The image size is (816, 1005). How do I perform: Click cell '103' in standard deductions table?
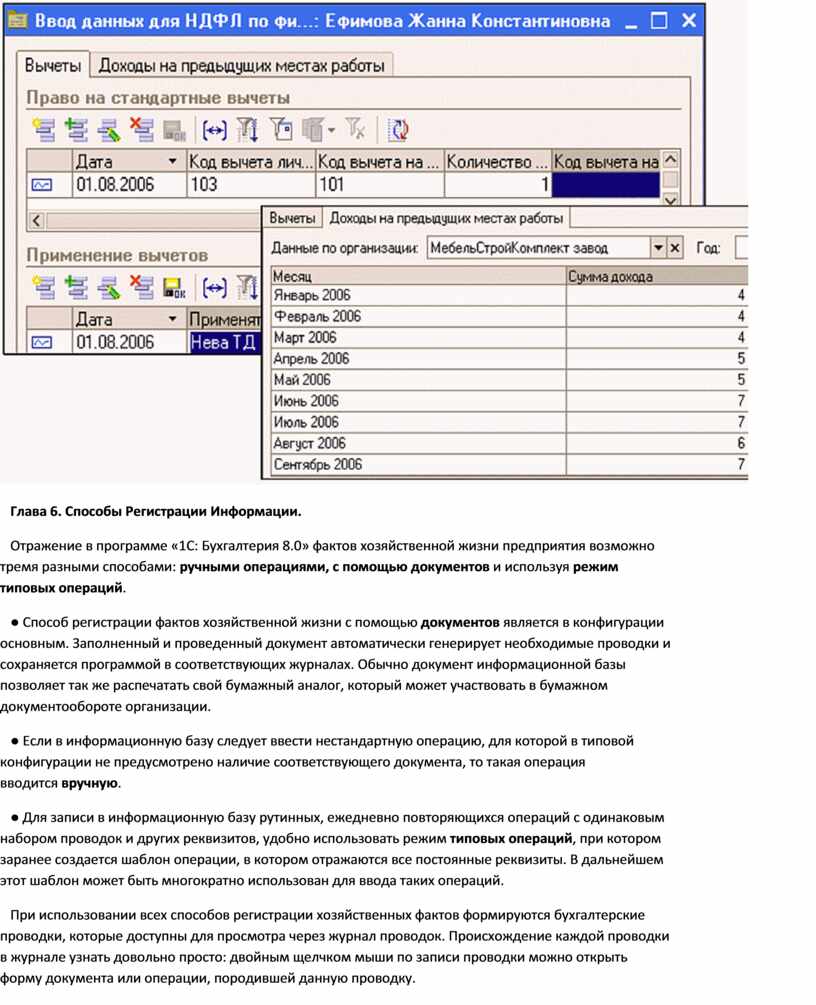[x=251, y=185]
